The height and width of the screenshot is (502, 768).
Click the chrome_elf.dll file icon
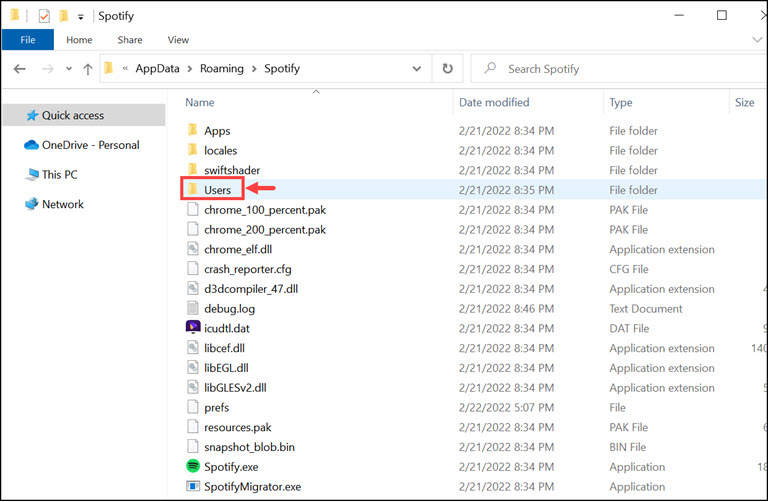[x=192, y=249]
